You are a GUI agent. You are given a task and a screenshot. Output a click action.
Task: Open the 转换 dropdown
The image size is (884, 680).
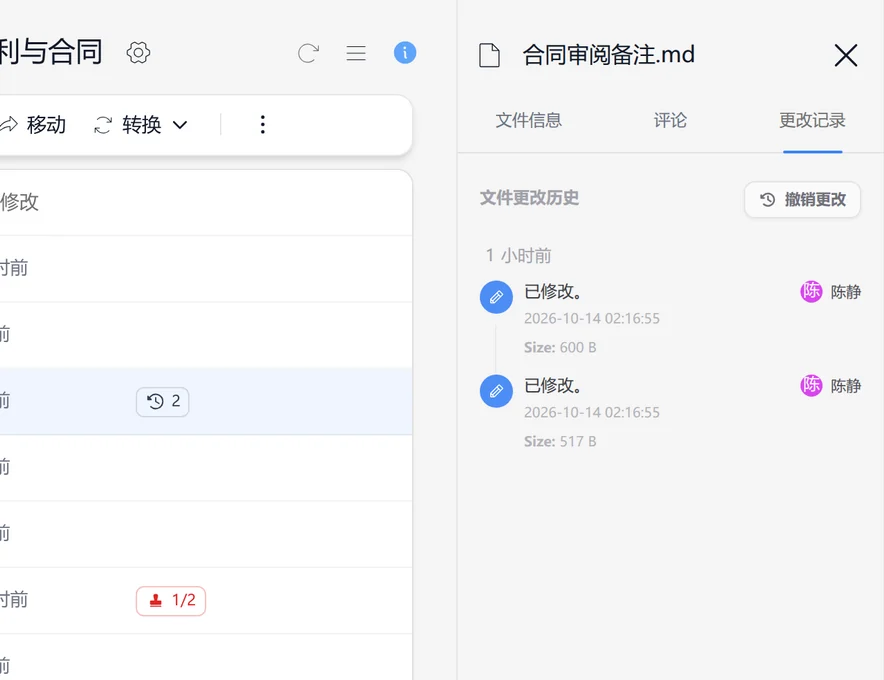coord(141,125)
